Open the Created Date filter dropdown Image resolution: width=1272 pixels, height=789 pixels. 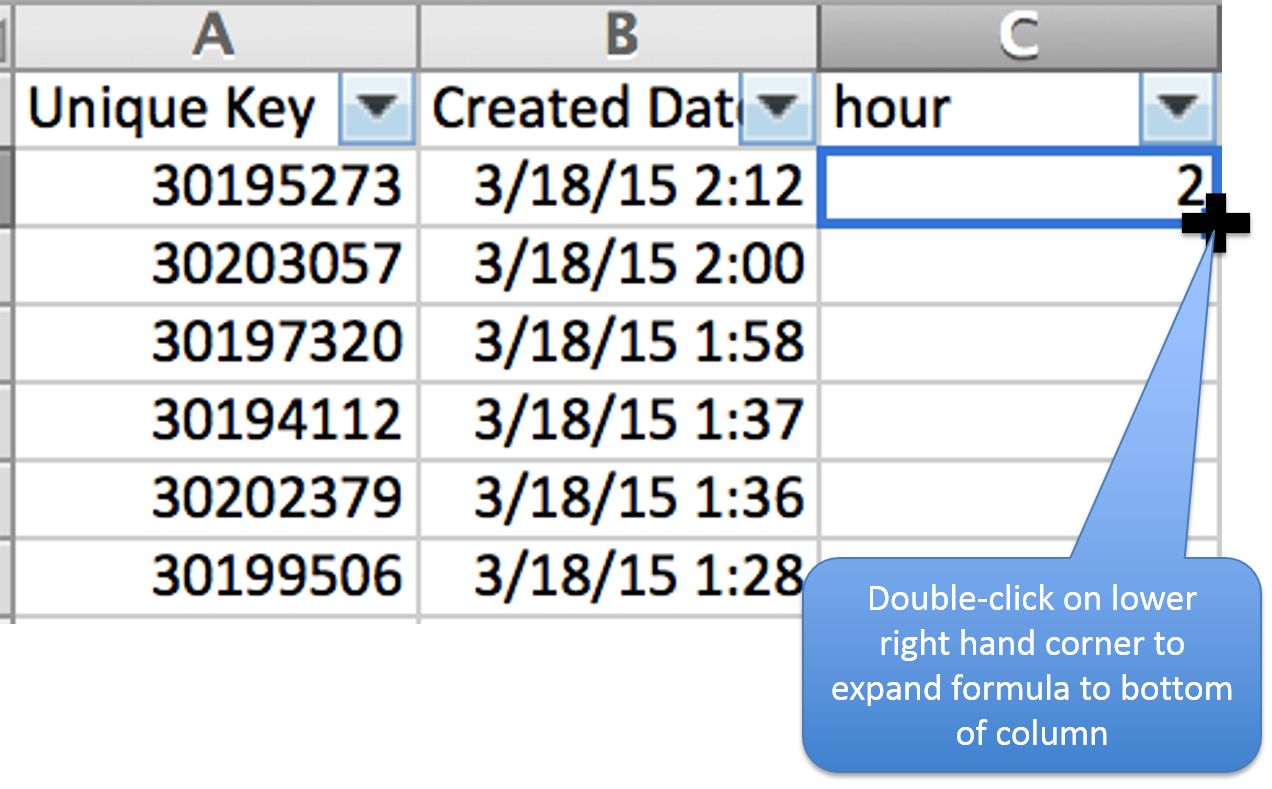(x=778, y=106)
